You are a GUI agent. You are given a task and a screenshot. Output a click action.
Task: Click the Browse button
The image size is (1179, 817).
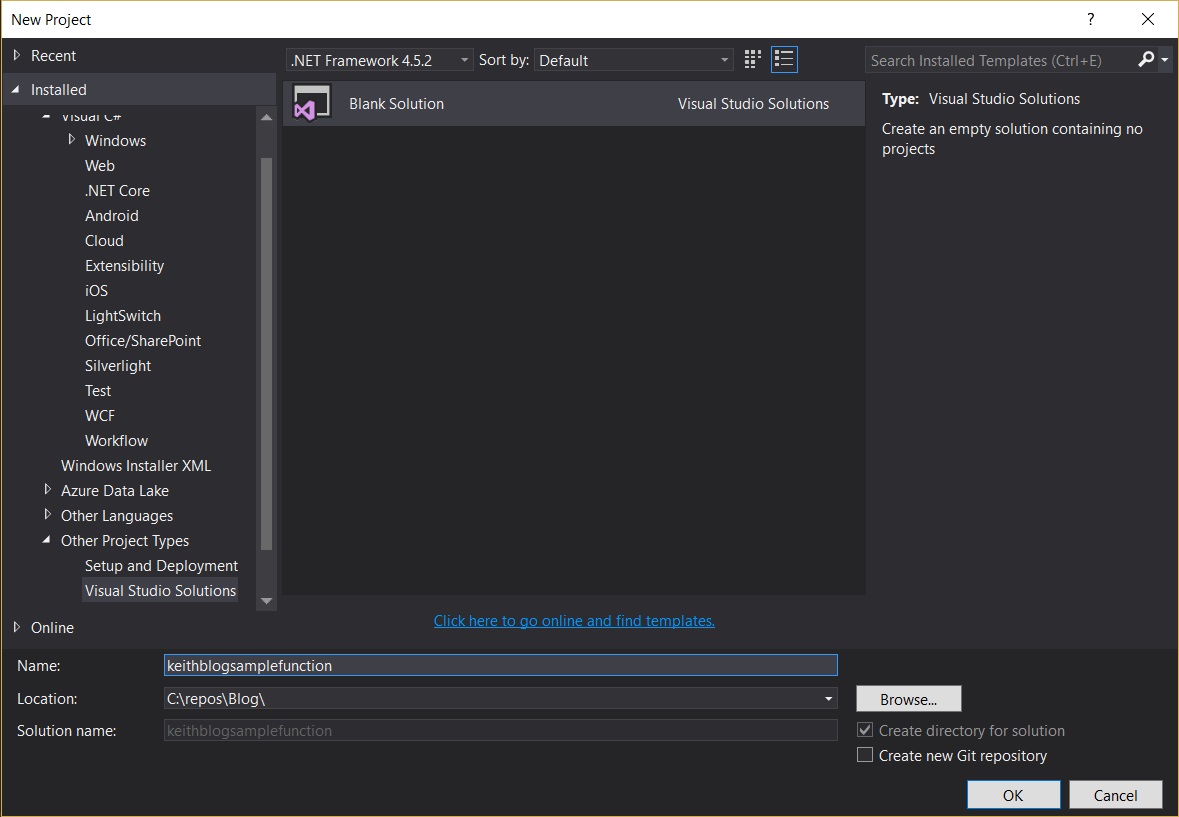(907, 698)
